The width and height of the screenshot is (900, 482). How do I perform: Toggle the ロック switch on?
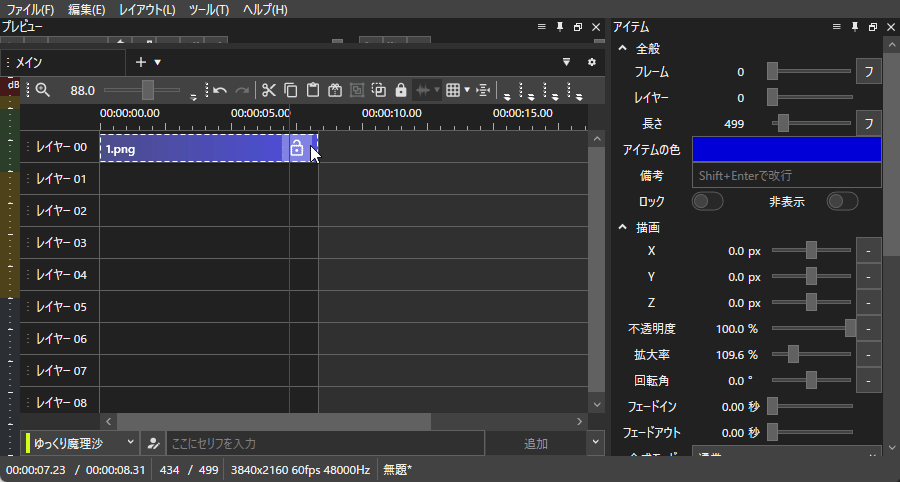(708, 201)
